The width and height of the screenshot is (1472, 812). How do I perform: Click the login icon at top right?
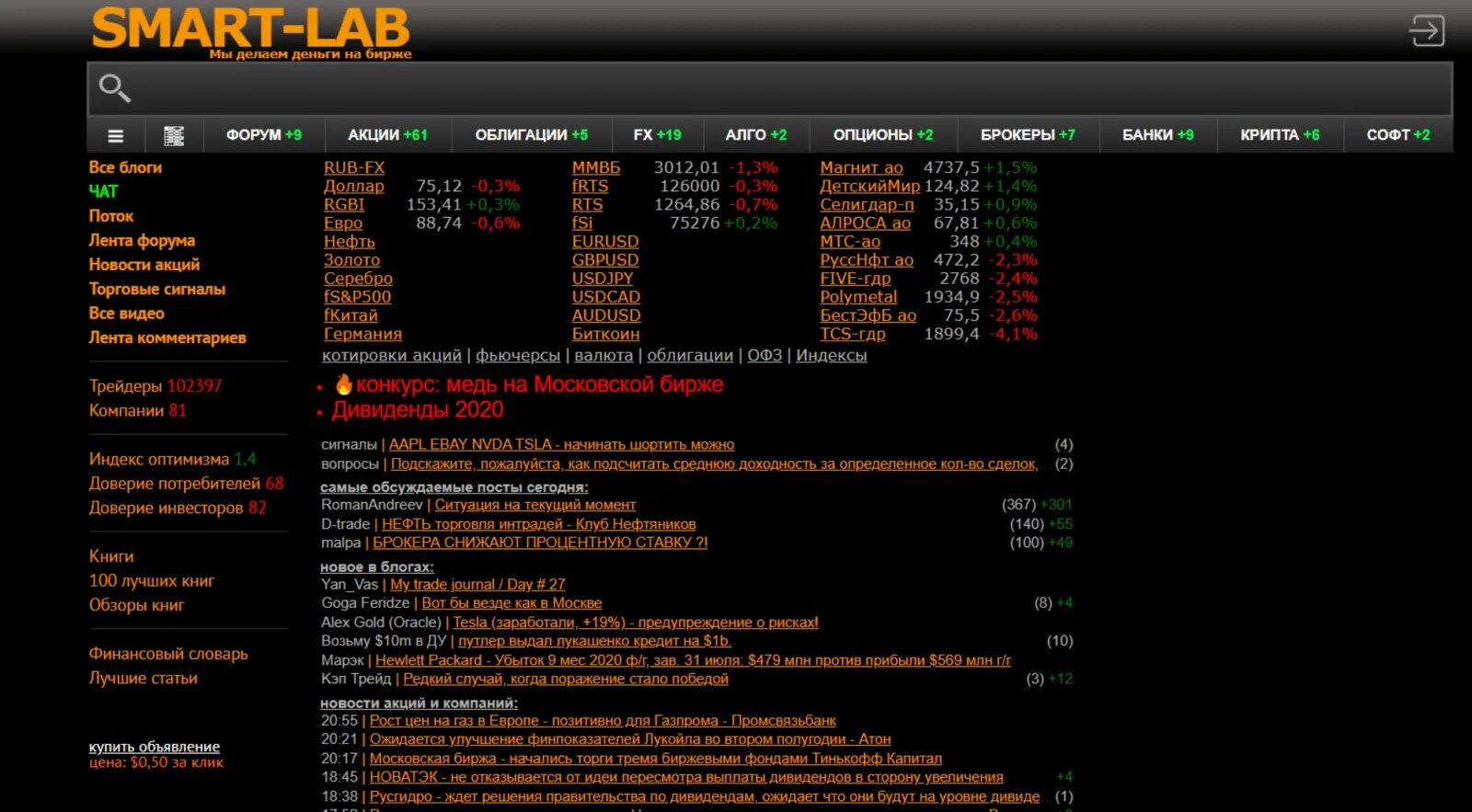1427,30
